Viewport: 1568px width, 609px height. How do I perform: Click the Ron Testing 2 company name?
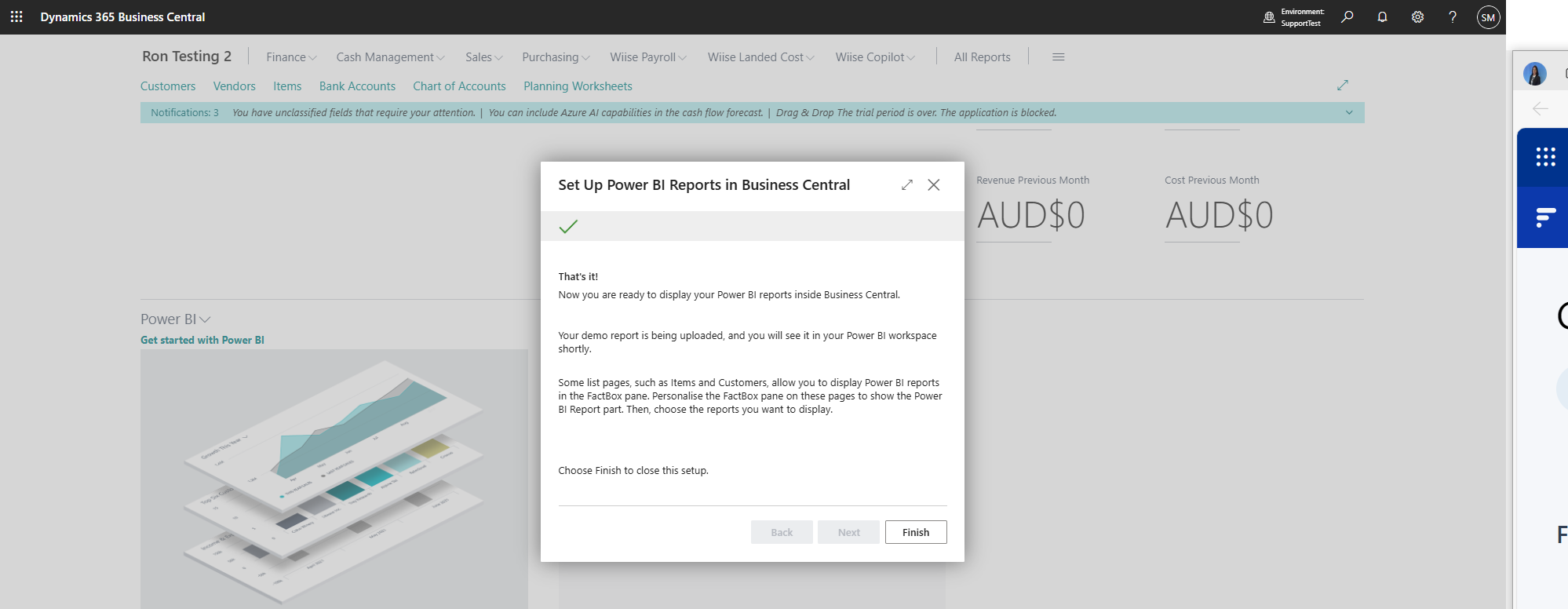[x=187, y=56]
